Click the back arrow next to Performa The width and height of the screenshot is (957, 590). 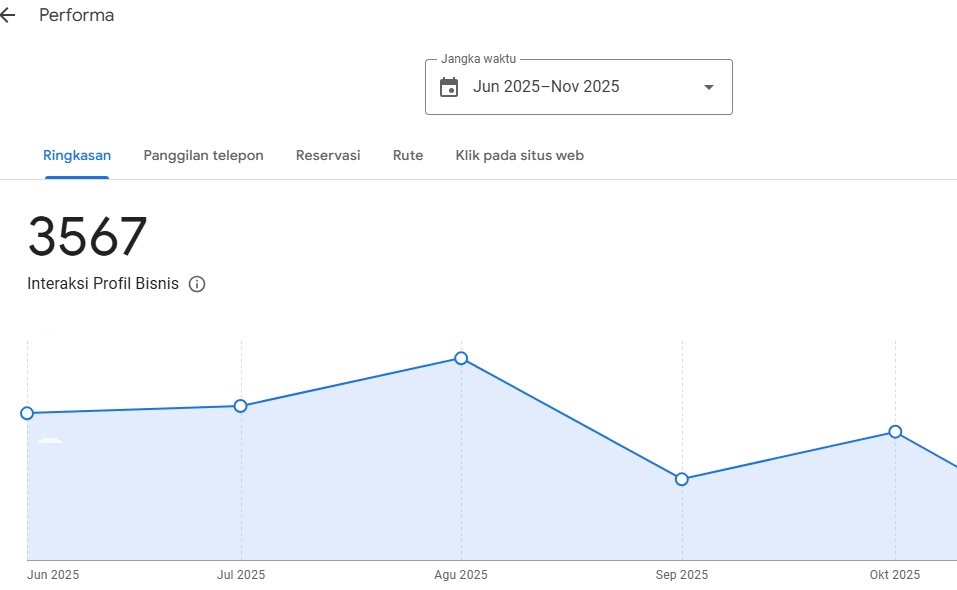[8, 16]
